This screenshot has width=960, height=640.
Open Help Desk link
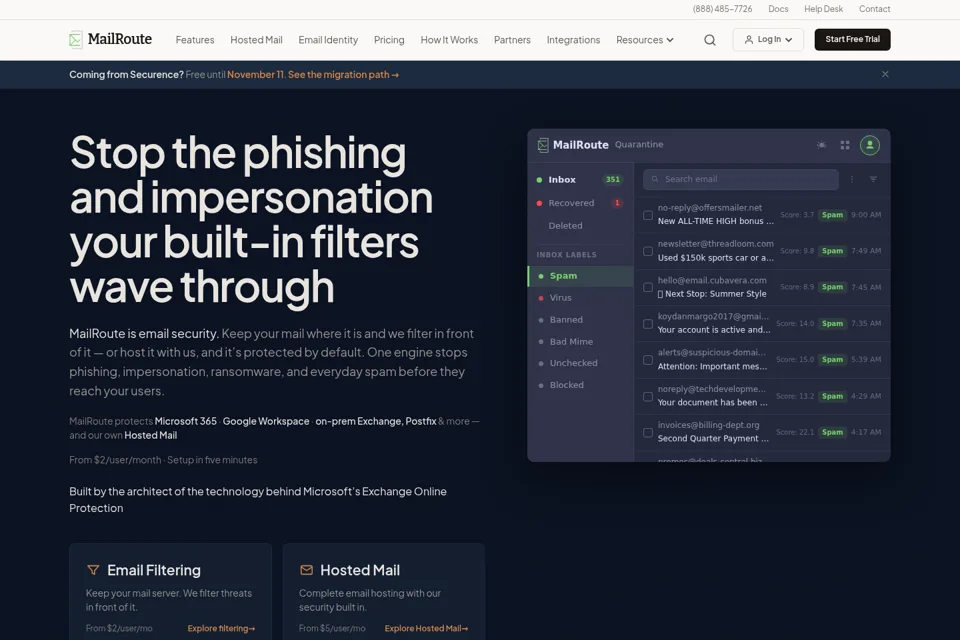pos(823,9)
